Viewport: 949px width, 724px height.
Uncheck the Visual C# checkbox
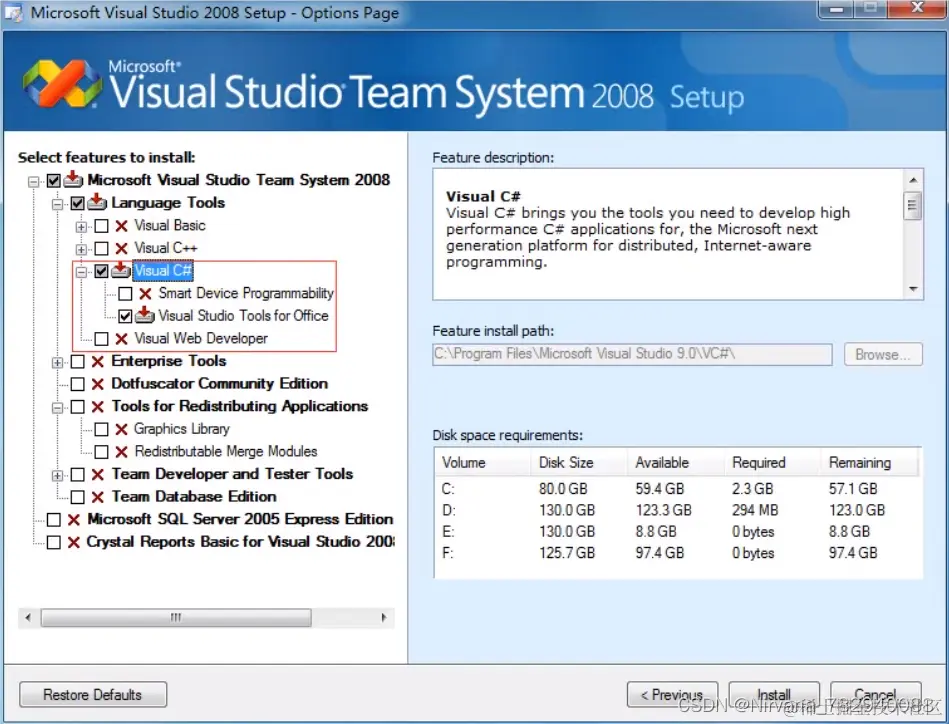pos(102,271)
